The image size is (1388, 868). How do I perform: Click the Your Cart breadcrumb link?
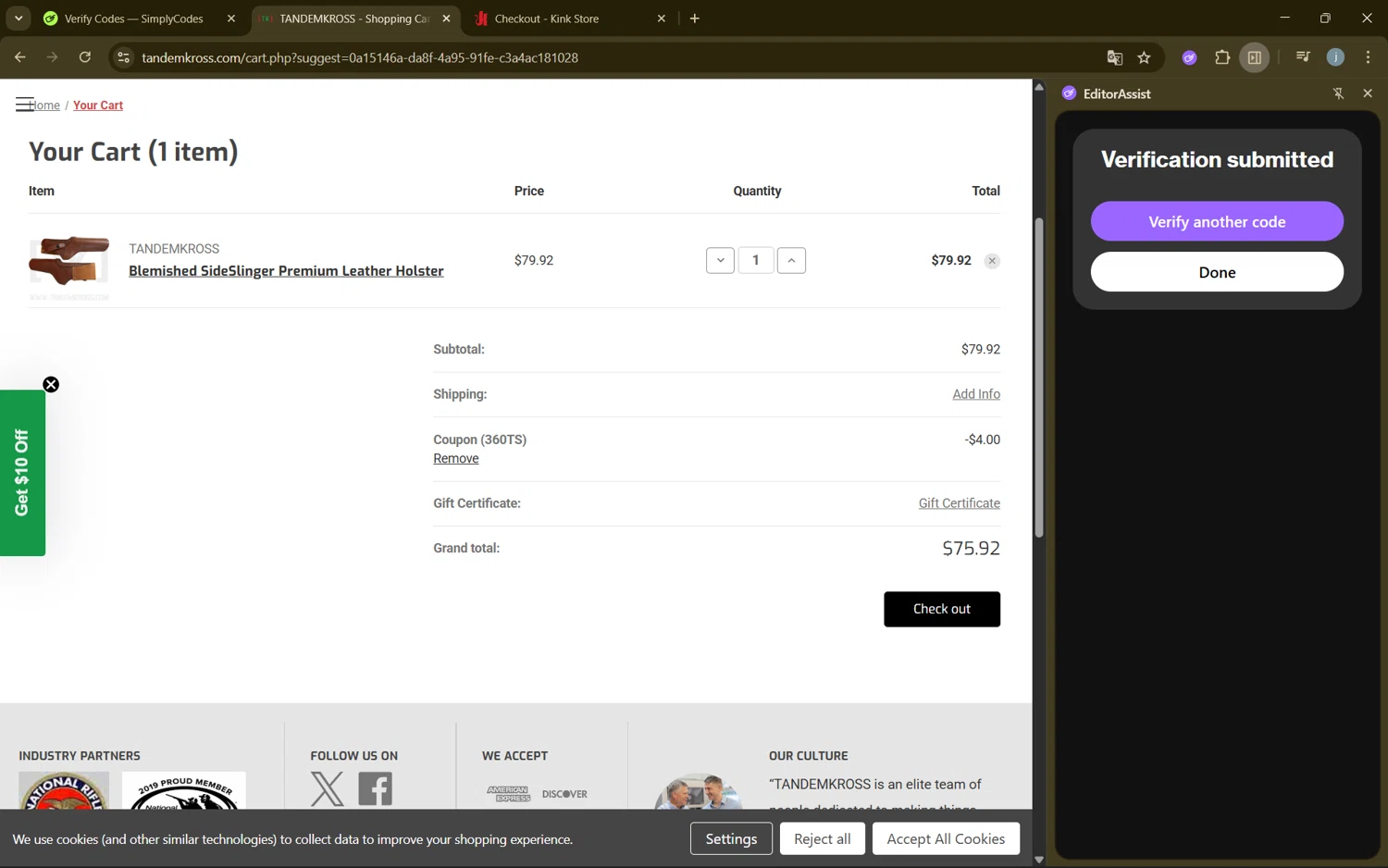pyautogui.click(x=98, y=105)
